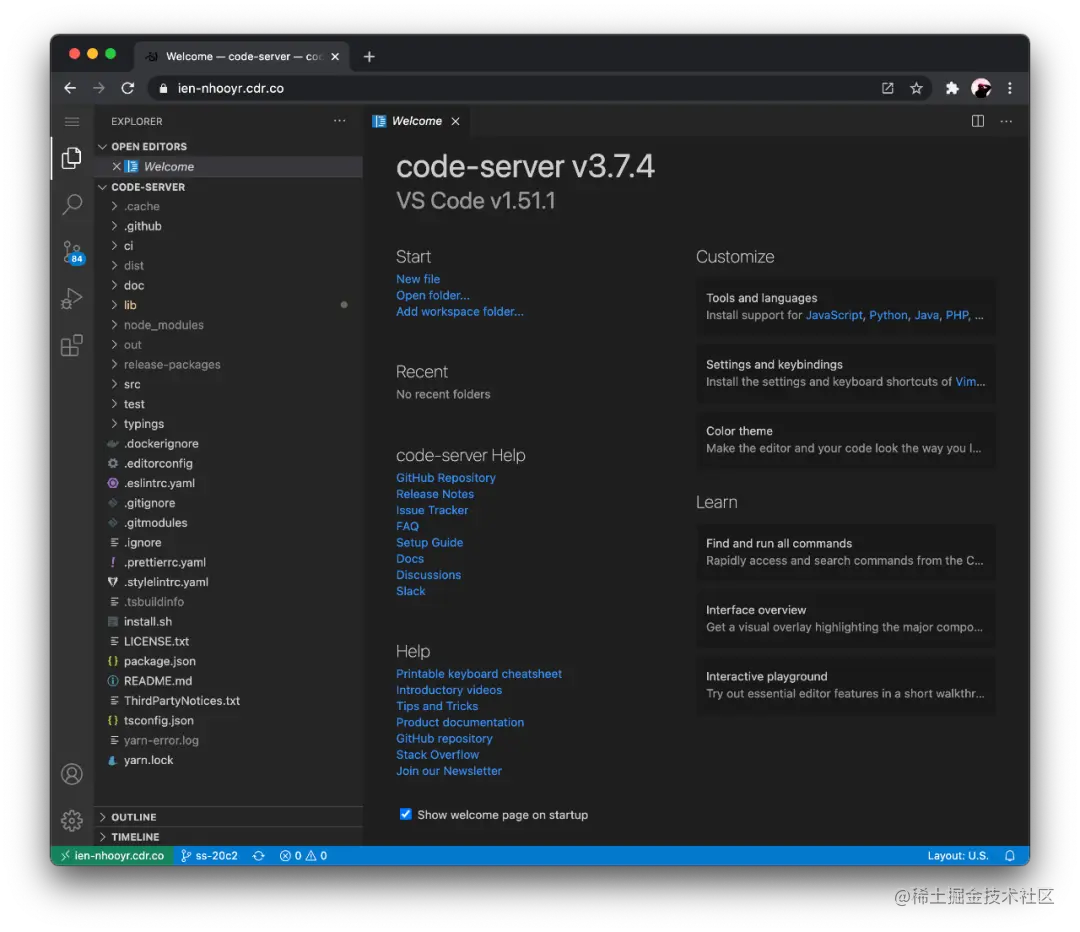Screen dimensions: 1080x932
Task: Open the Explorer view in activity bar
Action: pyautogui.click(x=72, y=159)
